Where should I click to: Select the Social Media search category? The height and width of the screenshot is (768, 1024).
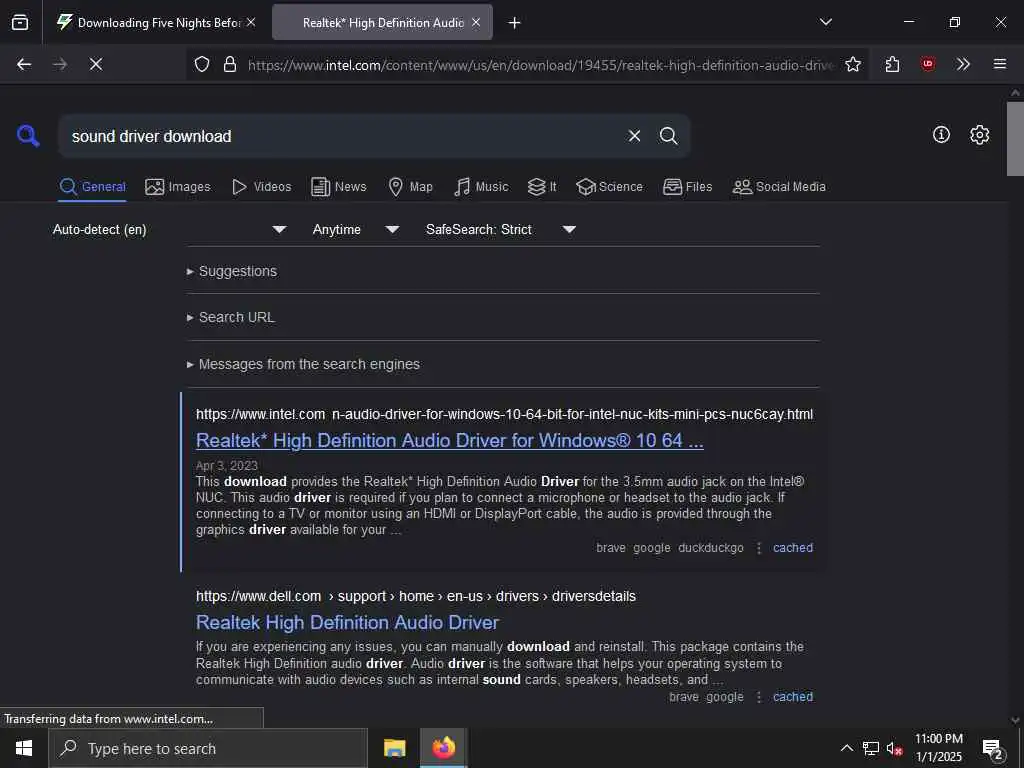point(779,187)
